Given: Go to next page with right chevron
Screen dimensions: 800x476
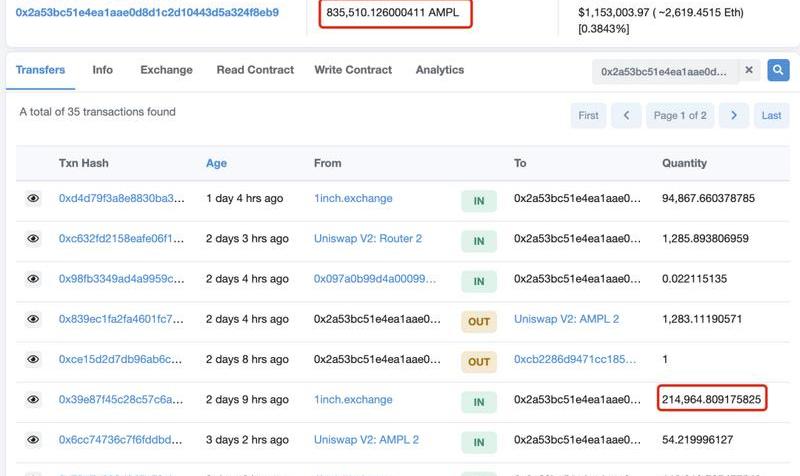Looking at the screenshot, I should [x=734, y=116].
